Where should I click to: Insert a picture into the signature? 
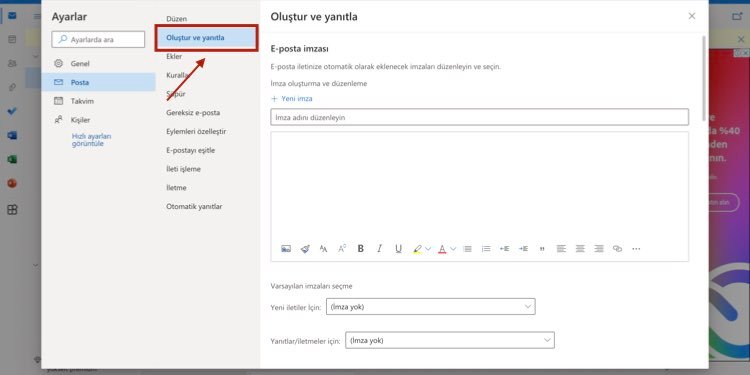(x=286, y=249)
